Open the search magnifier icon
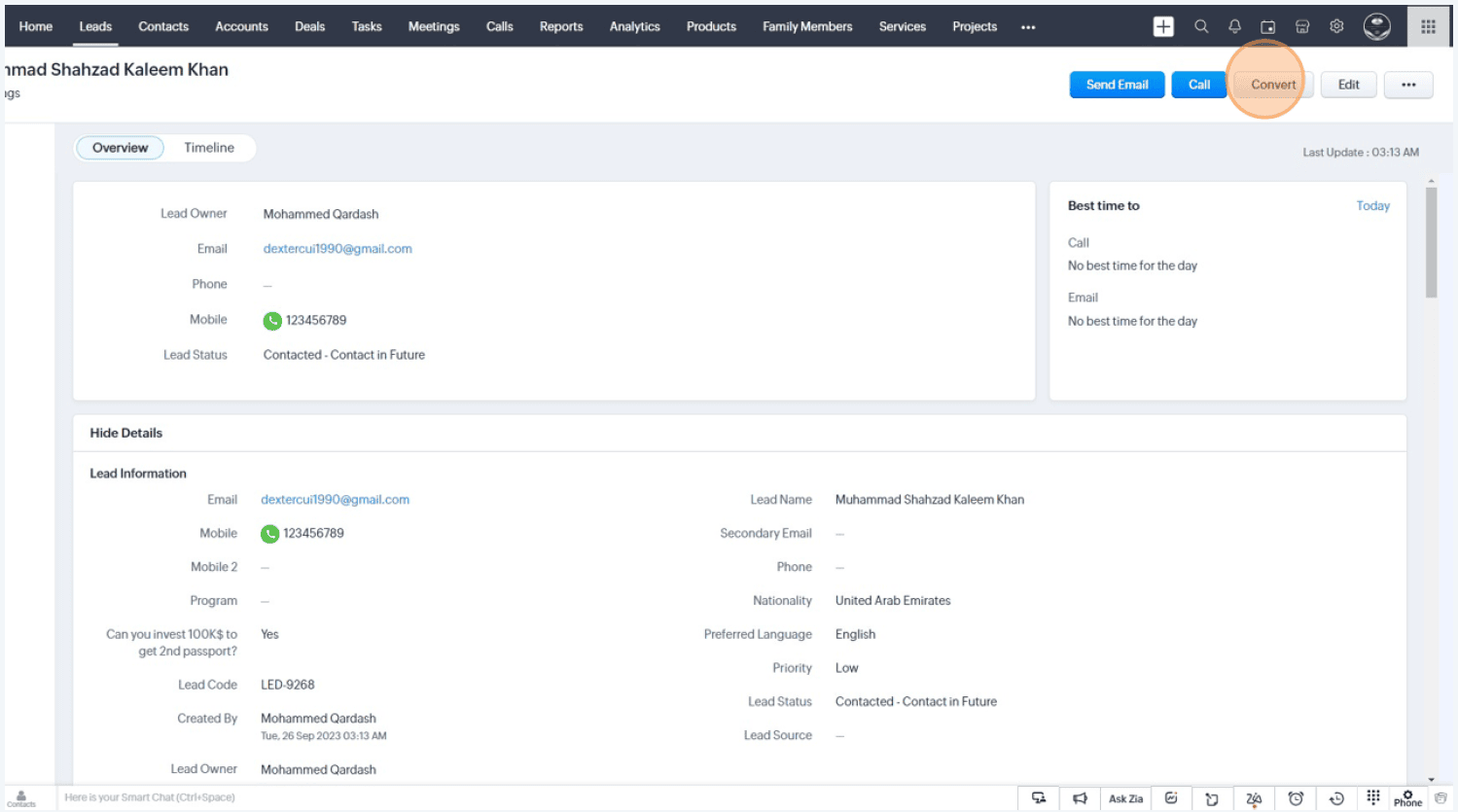 (x=1201, y=26)
